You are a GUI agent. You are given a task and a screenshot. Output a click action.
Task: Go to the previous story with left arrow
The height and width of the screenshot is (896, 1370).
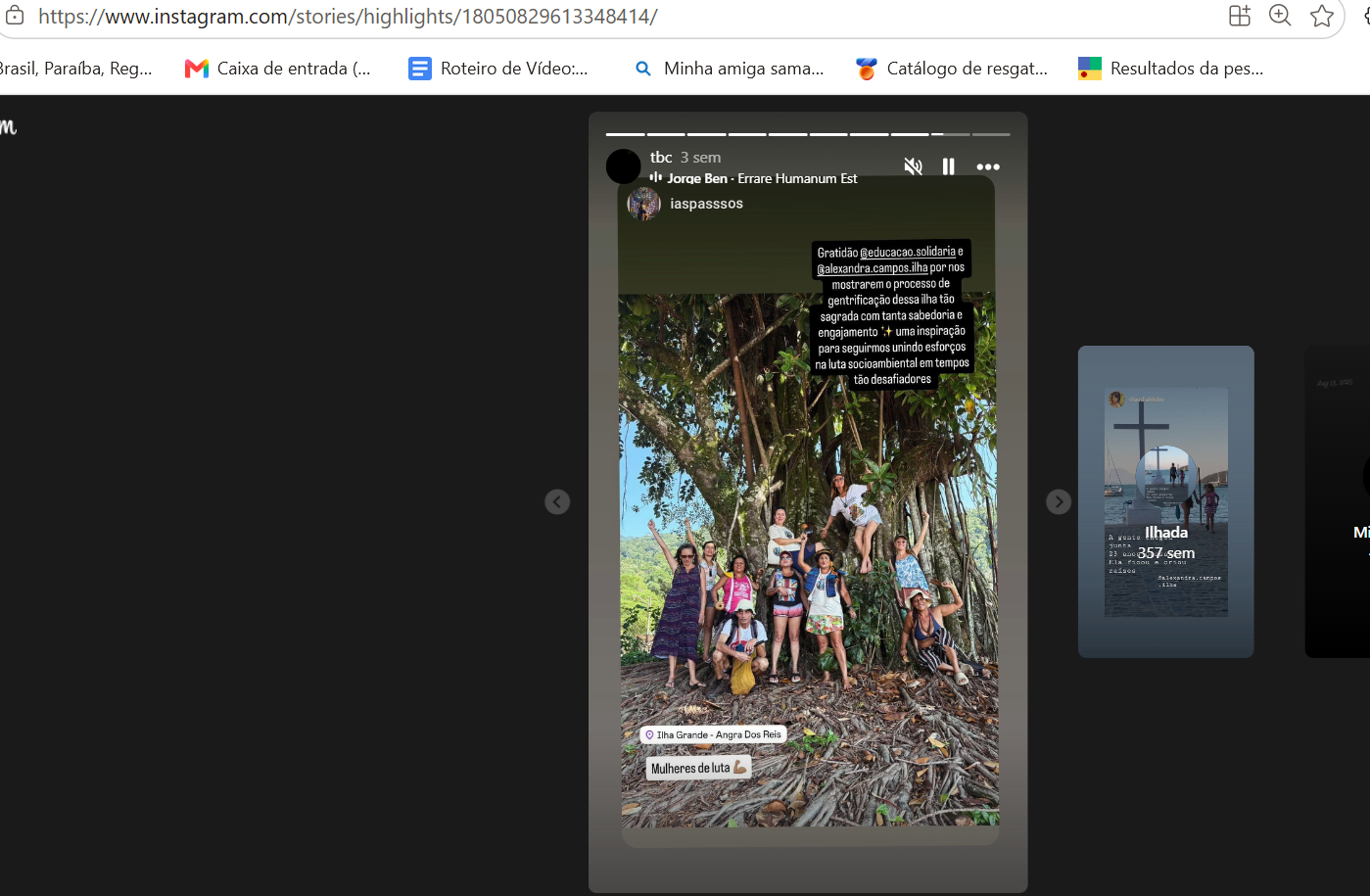point(557,501)
